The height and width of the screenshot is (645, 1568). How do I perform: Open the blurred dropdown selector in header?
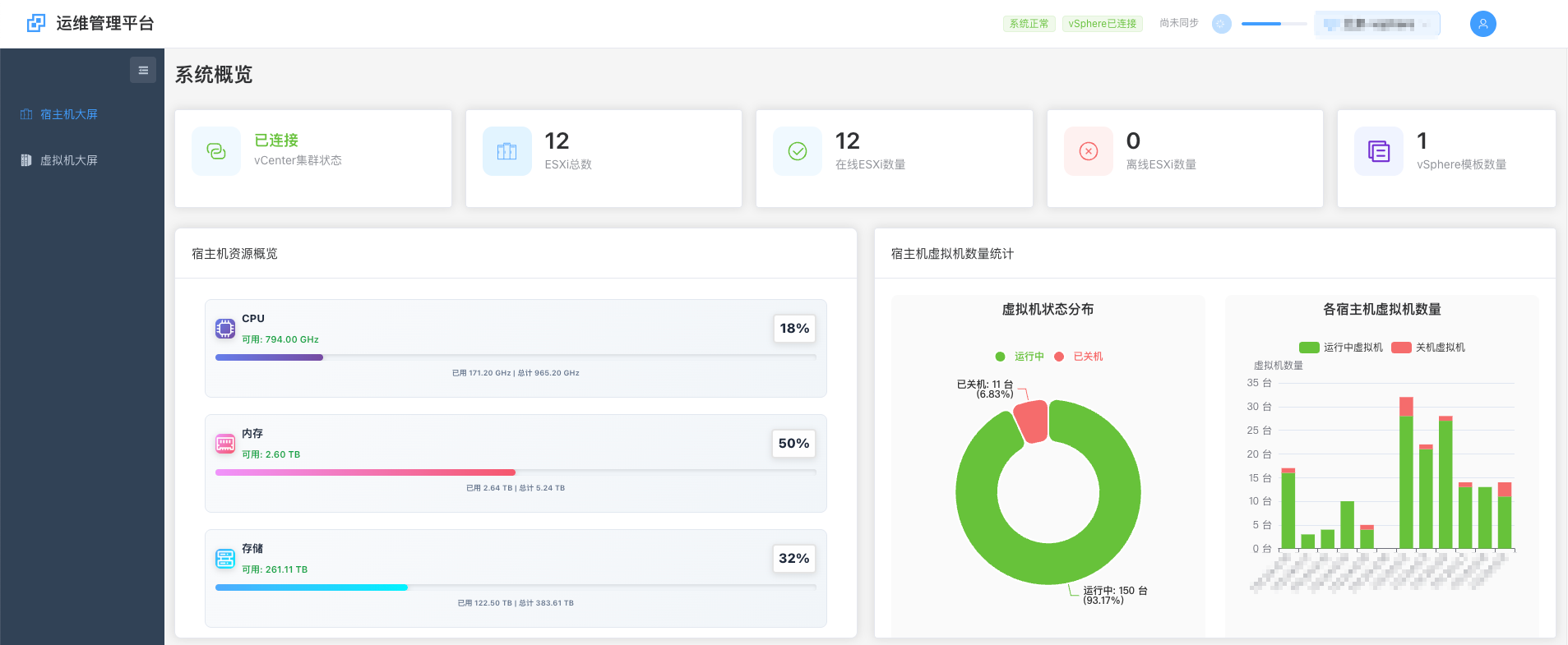(x=1376, y=24)
